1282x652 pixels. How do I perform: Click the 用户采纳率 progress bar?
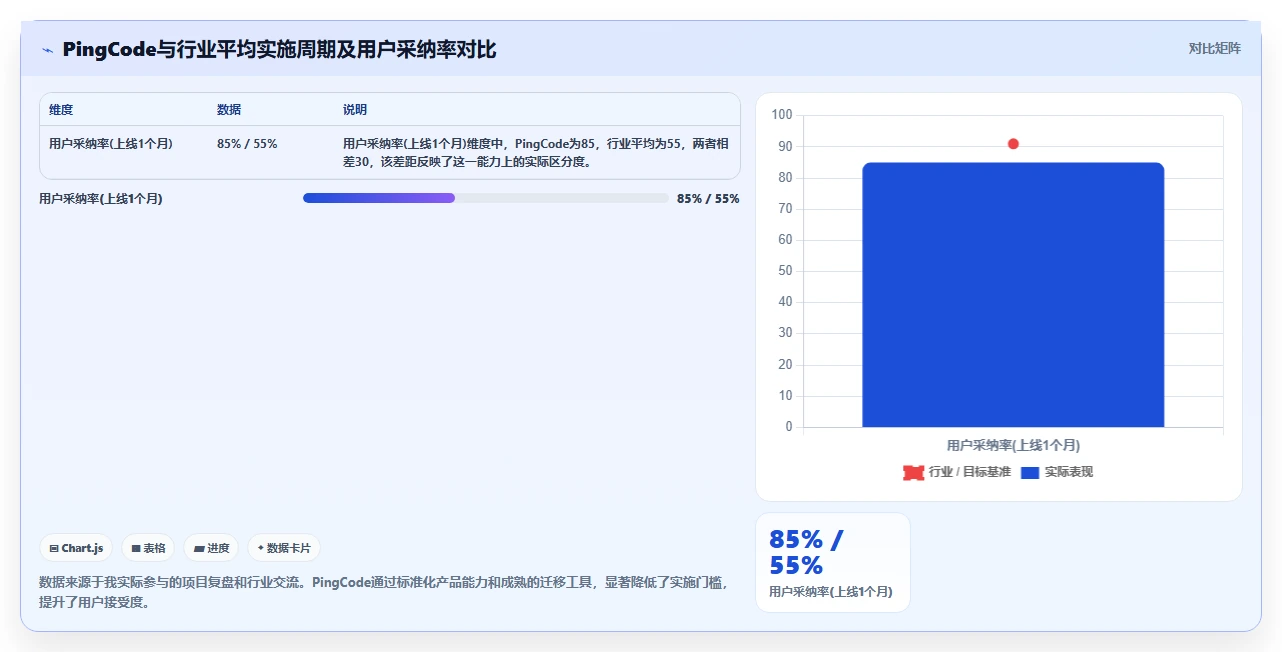(x=486, y=198)
